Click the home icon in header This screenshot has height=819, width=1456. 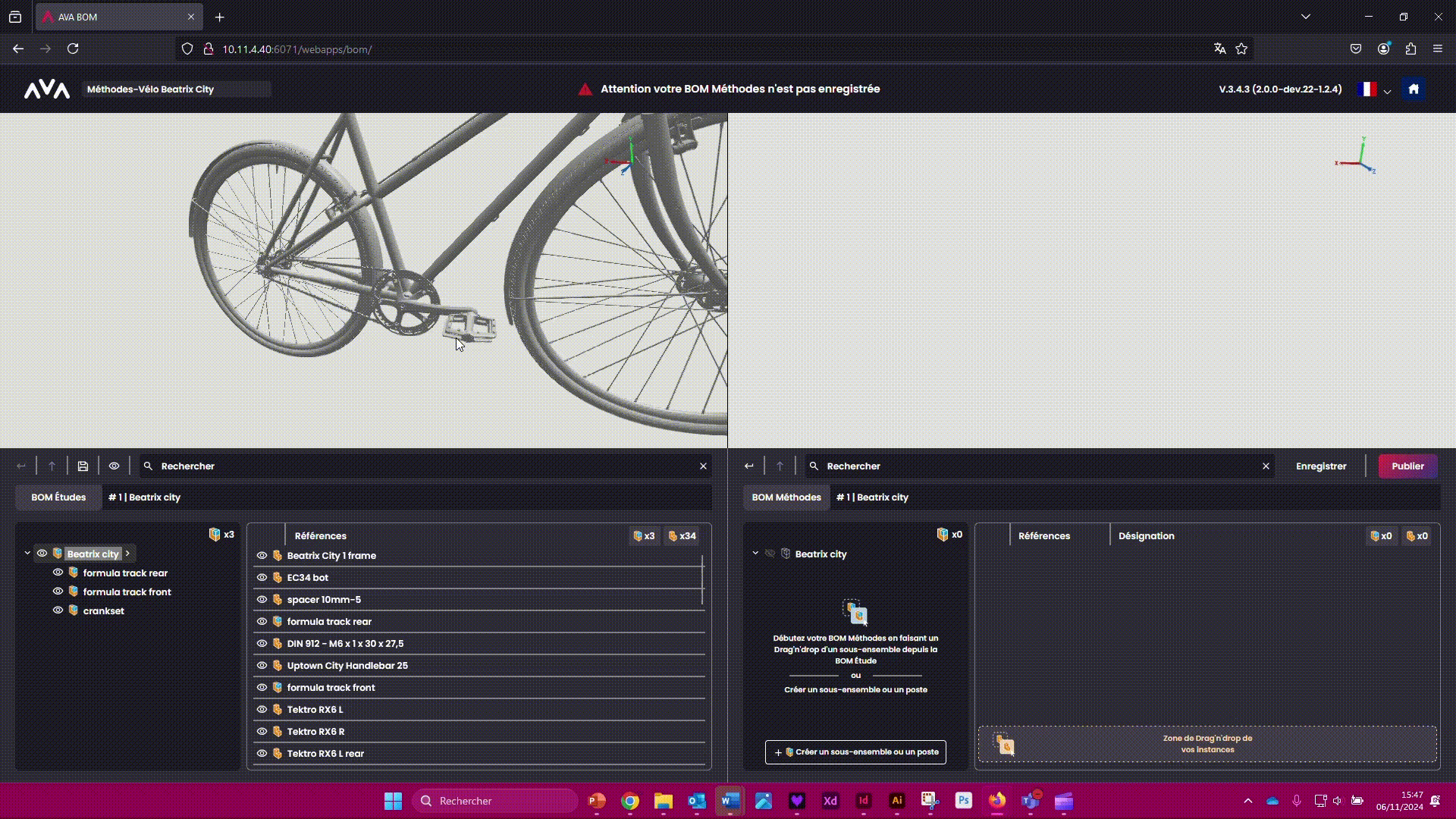[x=1413, y=89]
